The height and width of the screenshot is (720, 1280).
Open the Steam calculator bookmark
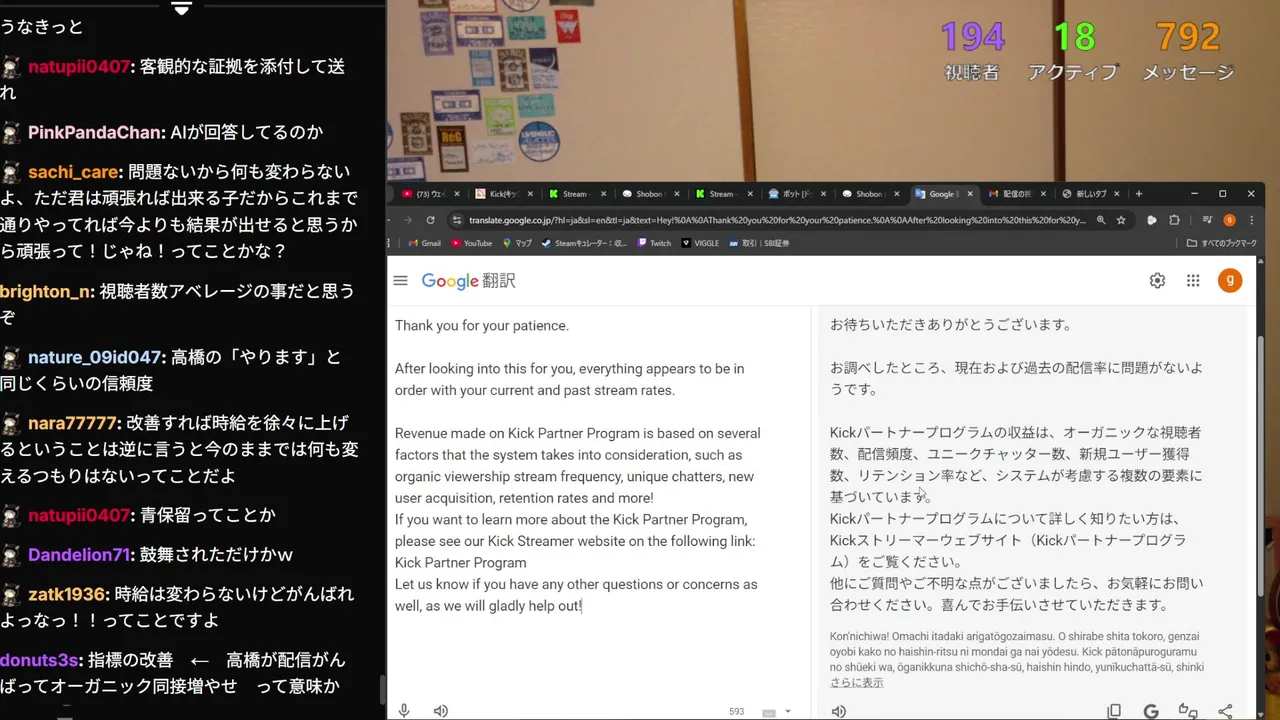tap(584, 243)
